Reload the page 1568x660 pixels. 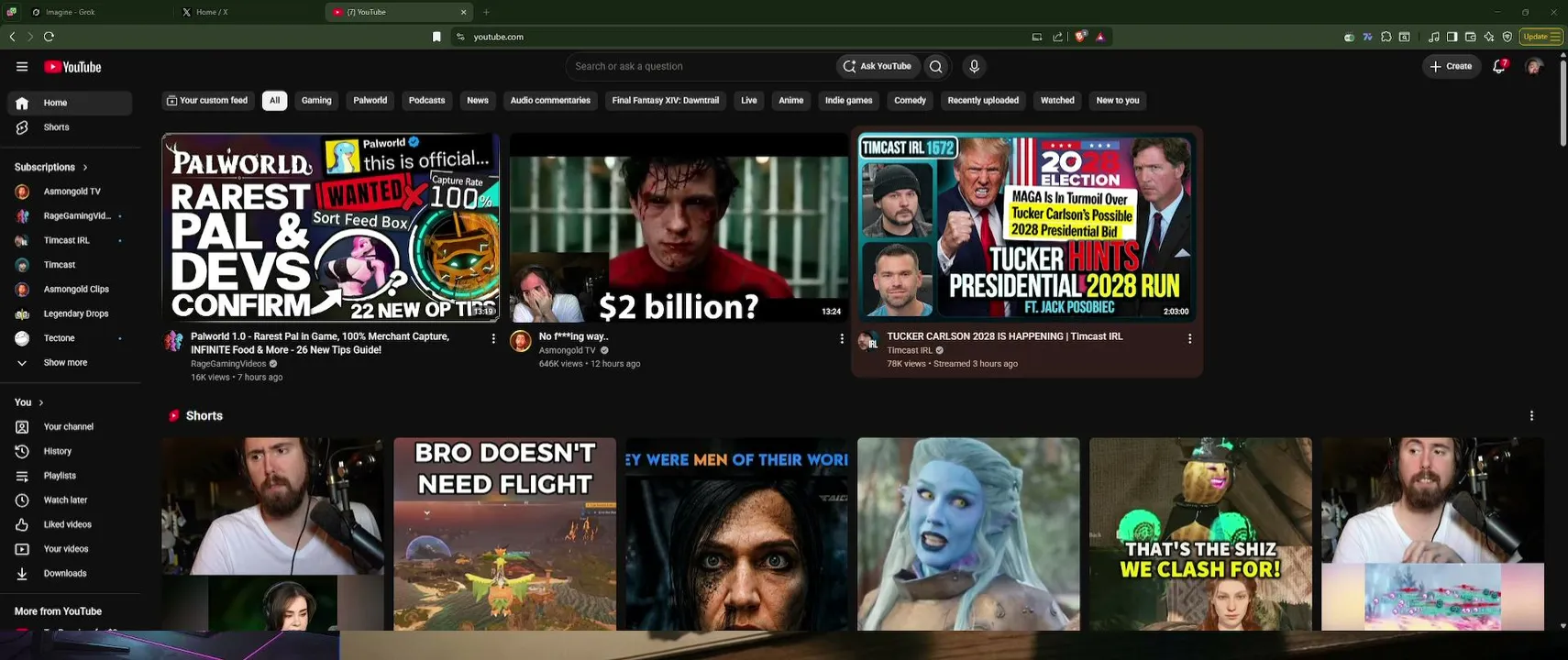point(49,37)
